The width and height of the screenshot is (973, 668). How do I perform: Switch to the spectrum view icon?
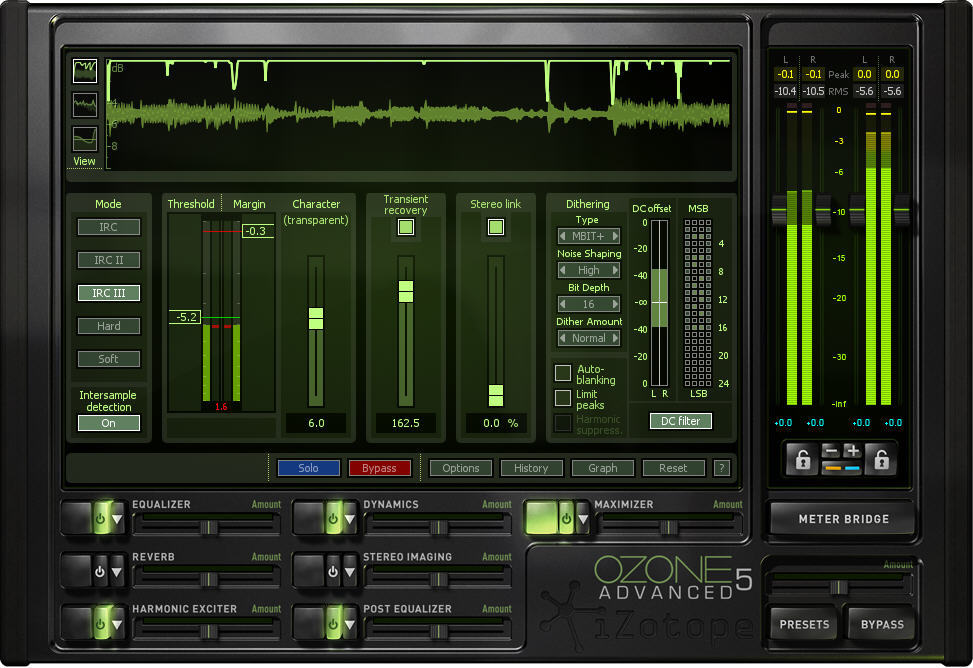click(x=84, y=104)
